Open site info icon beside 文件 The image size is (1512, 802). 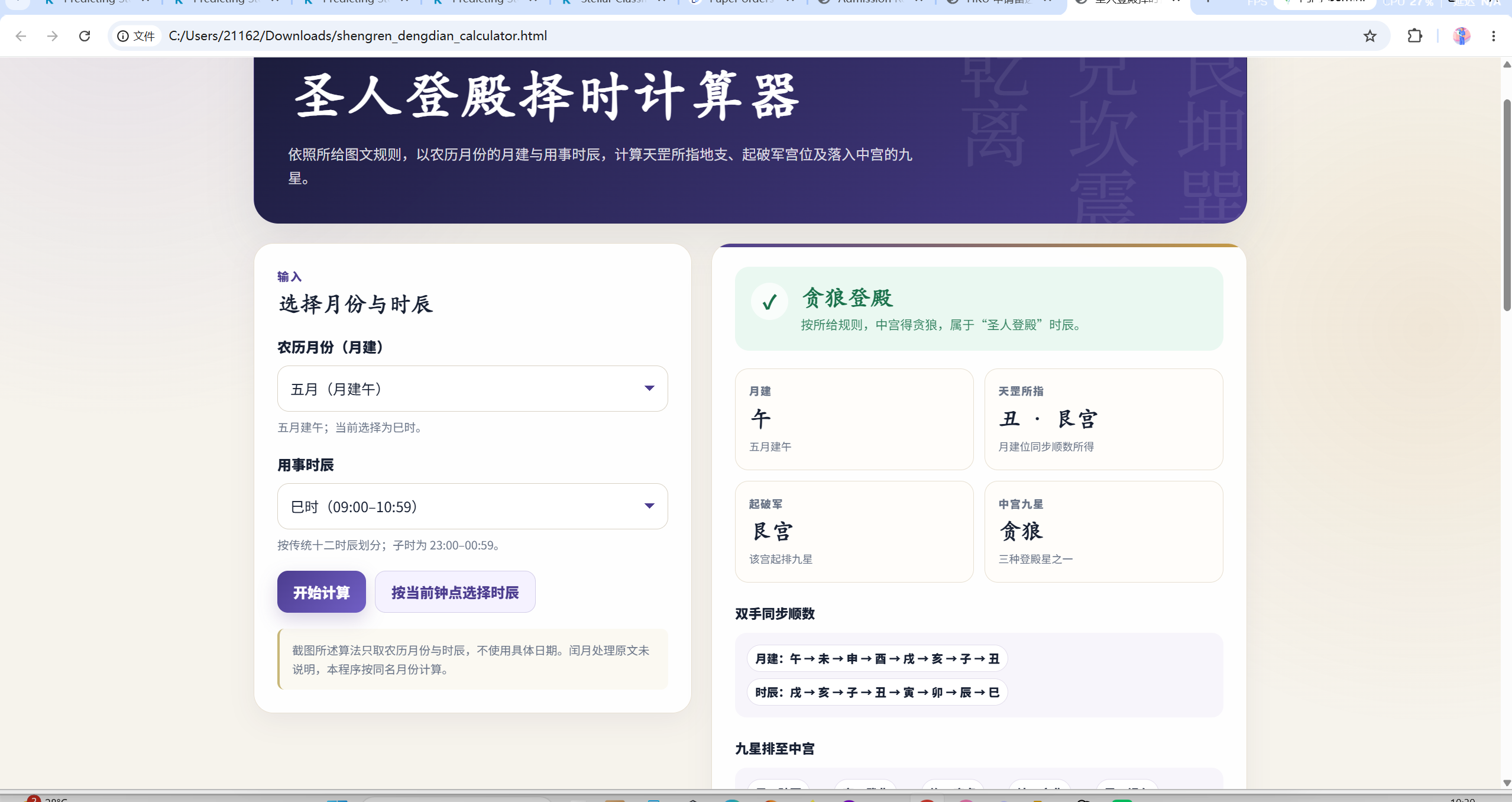pos(123,36)
